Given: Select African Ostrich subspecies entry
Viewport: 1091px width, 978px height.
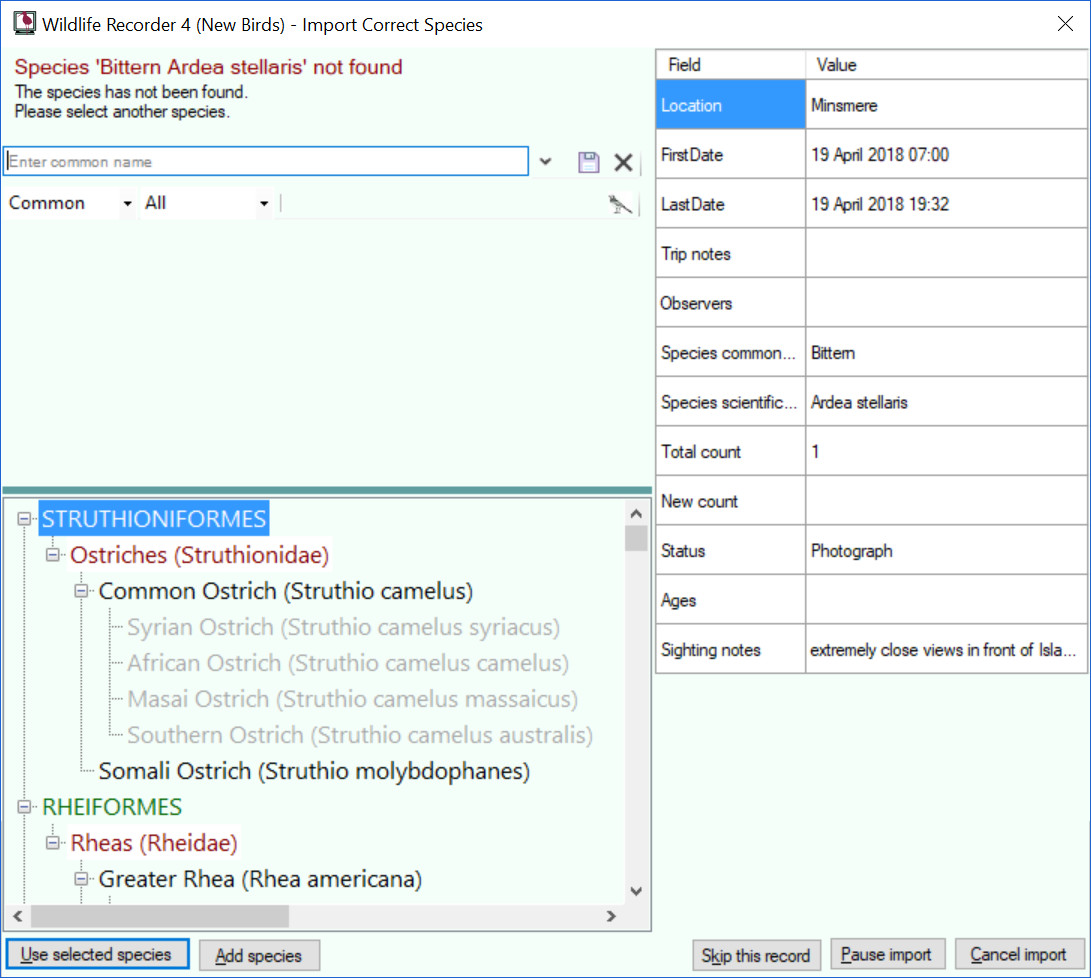Looking at the screenshot, I should point(348,664).
